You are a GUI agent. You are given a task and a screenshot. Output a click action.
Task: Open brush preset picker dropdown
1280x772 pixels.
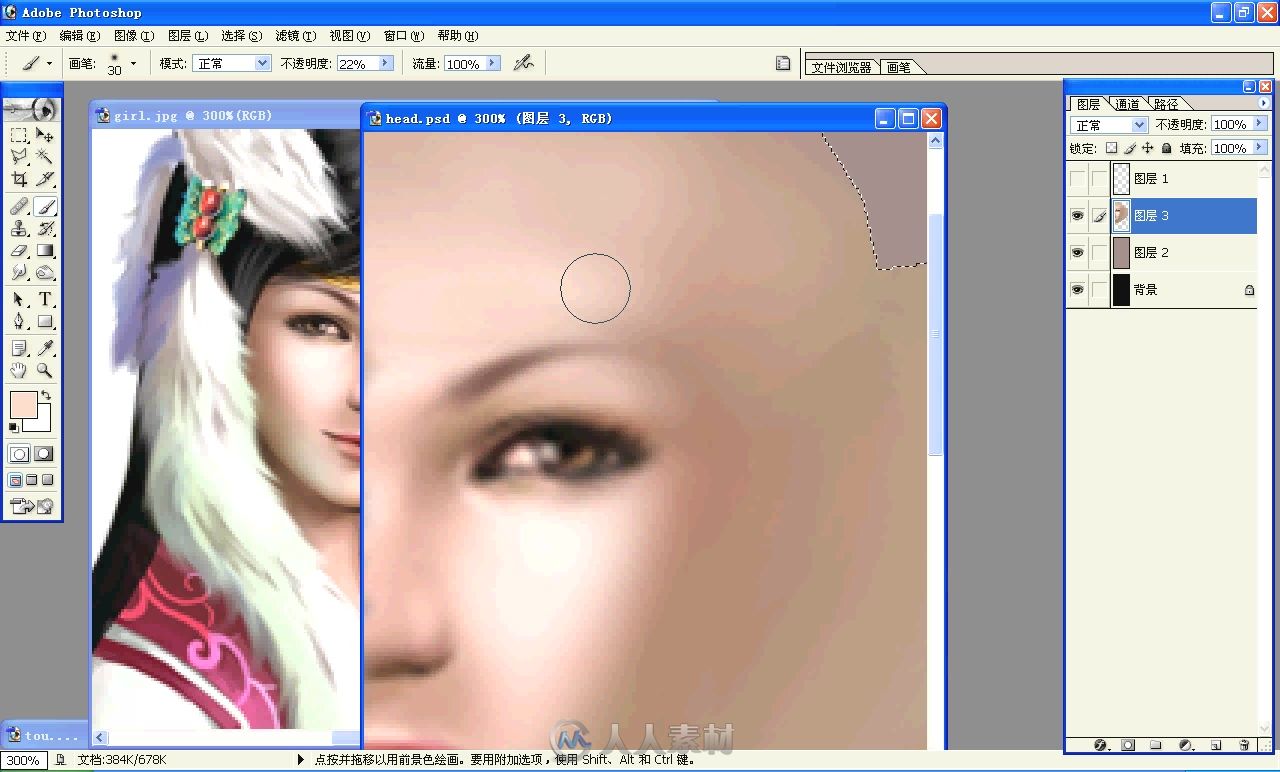tap(133, 63)
